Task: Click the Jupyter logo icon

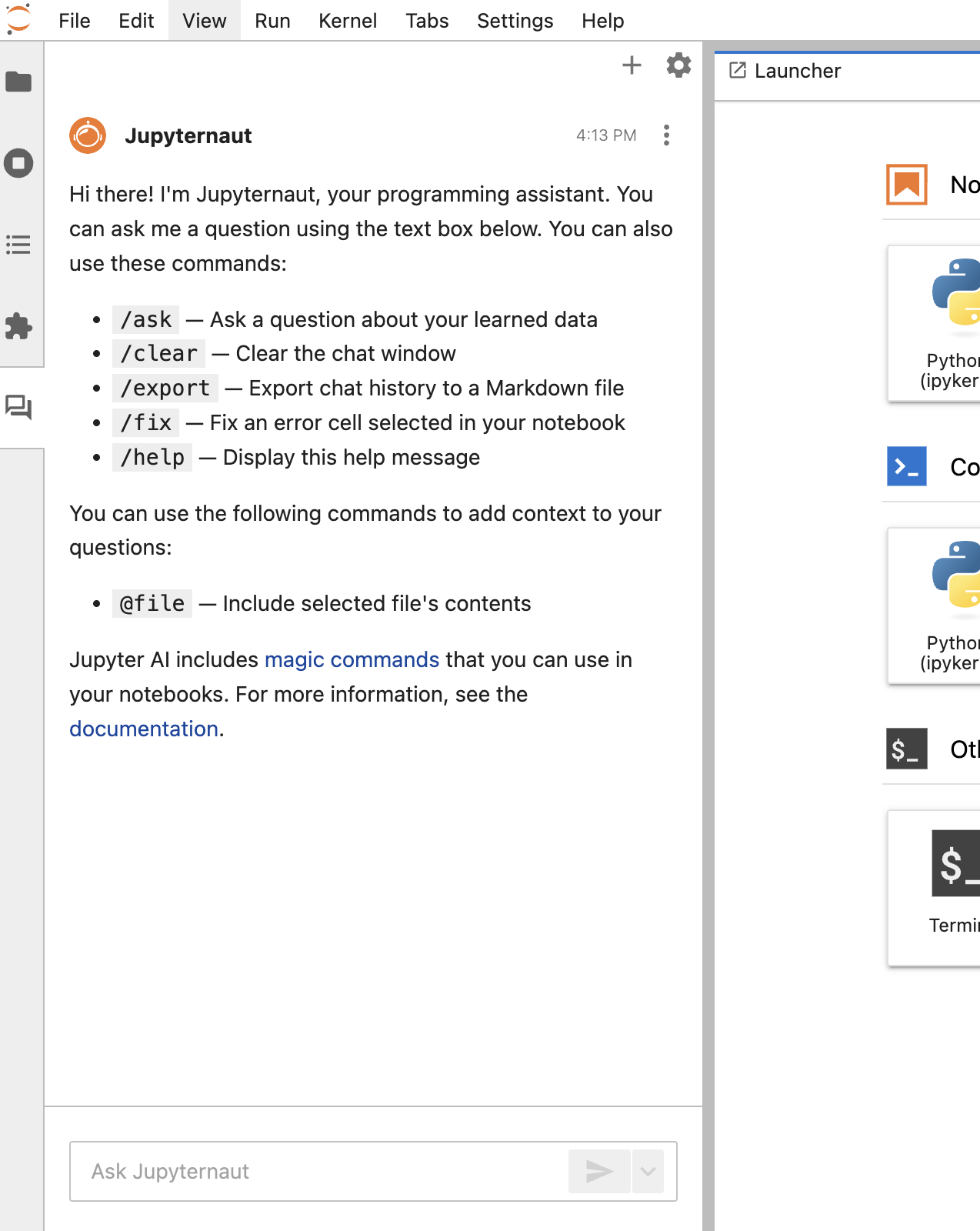Action: point(18,19)
